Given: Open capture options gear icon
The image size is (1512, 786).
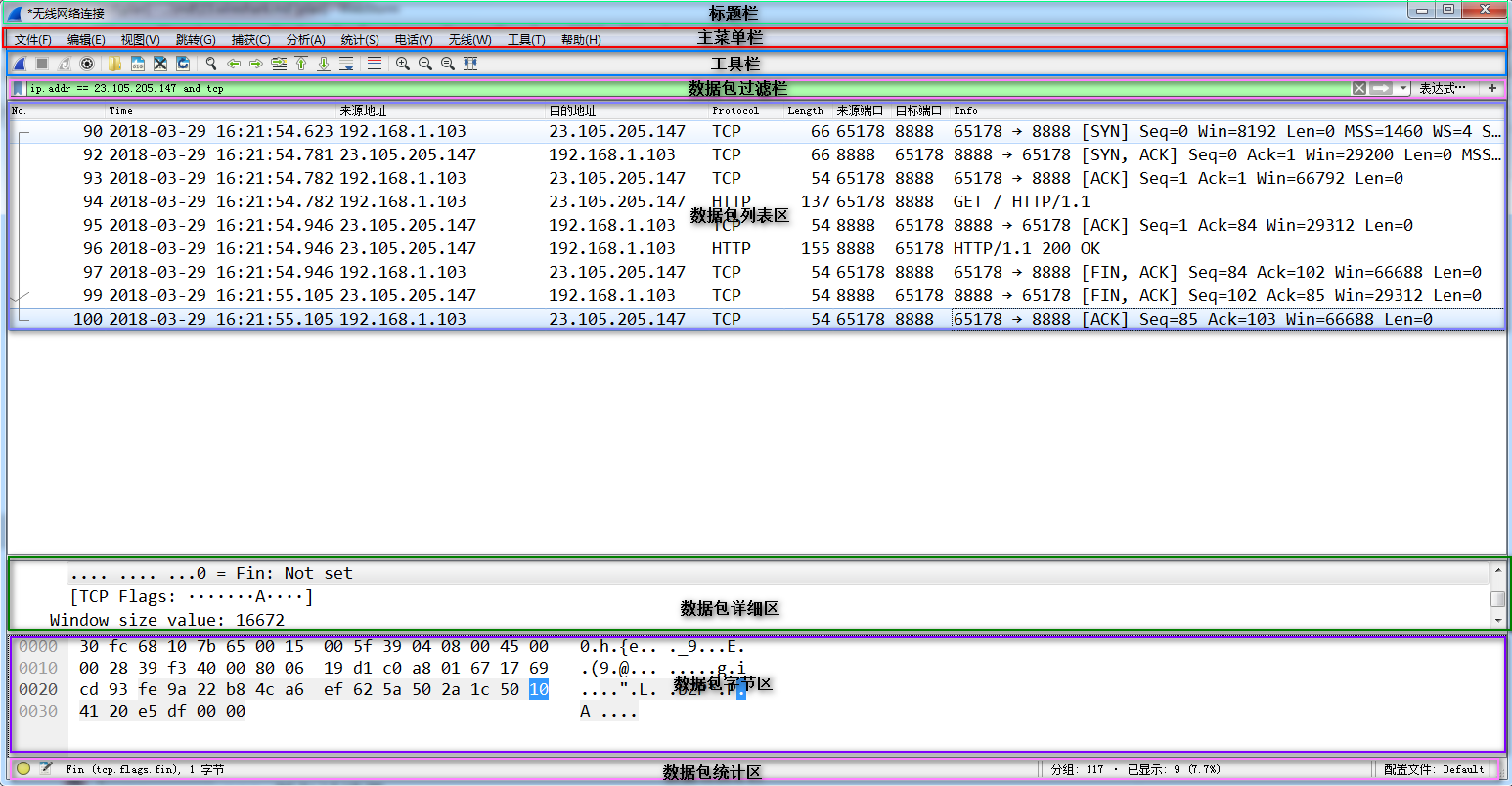Looking at the screenshot, I should pyautogui.click(x=87, y=64).
